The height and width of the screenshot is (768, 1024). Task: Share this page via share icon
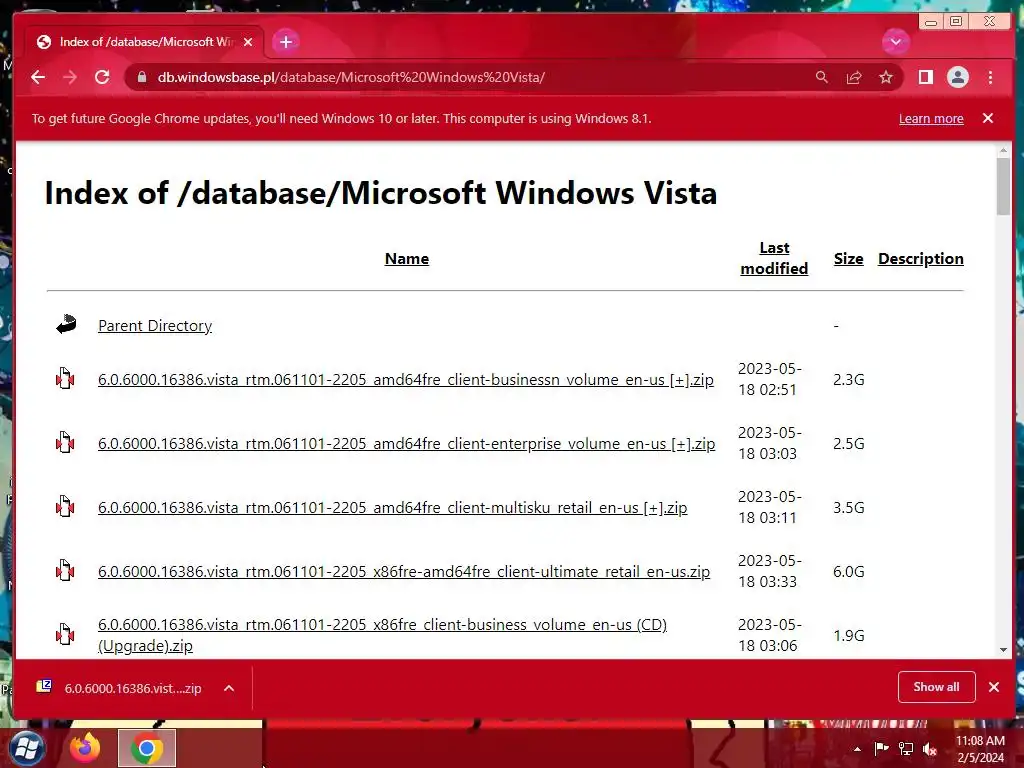click(x=854, y=77)
